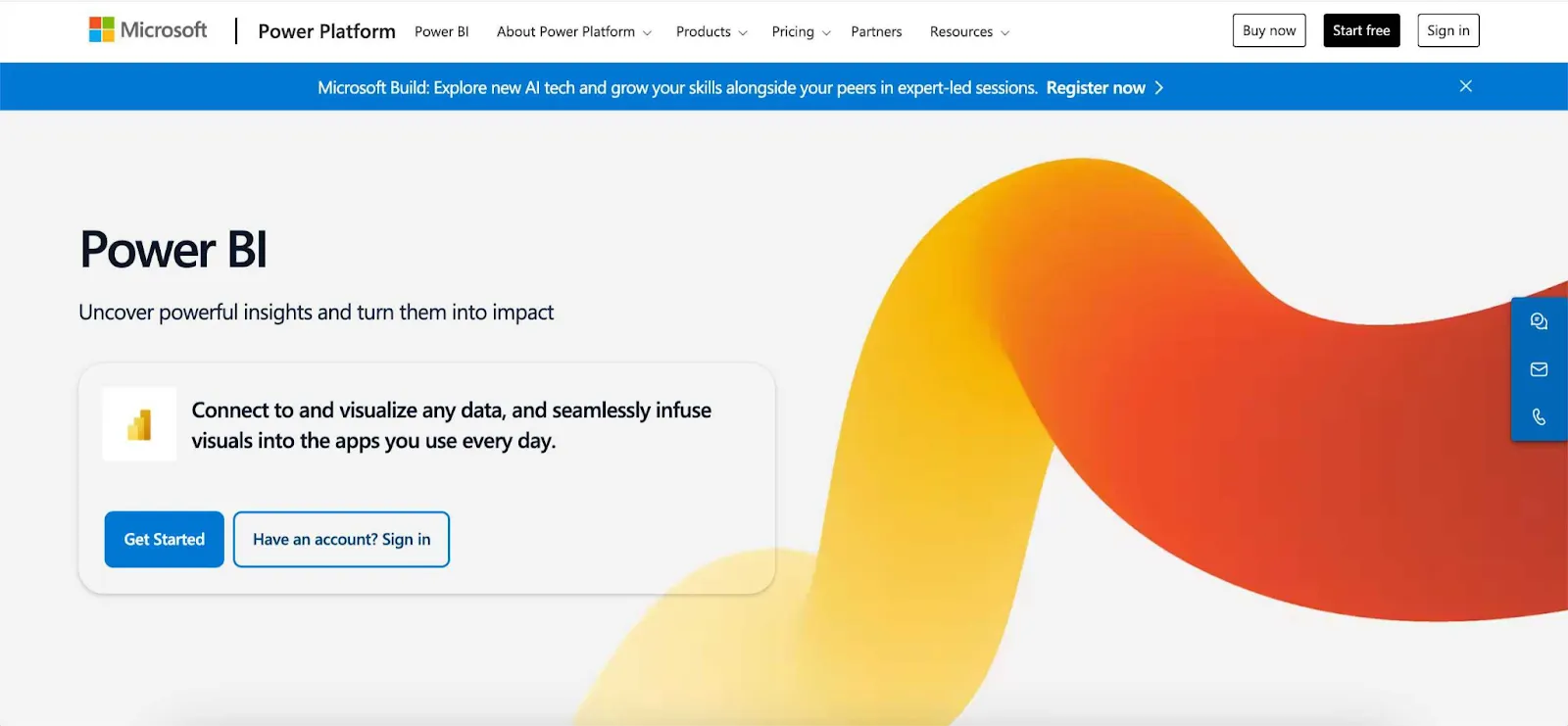
Task: Click the Start free button
Action: pos(1361,30)
